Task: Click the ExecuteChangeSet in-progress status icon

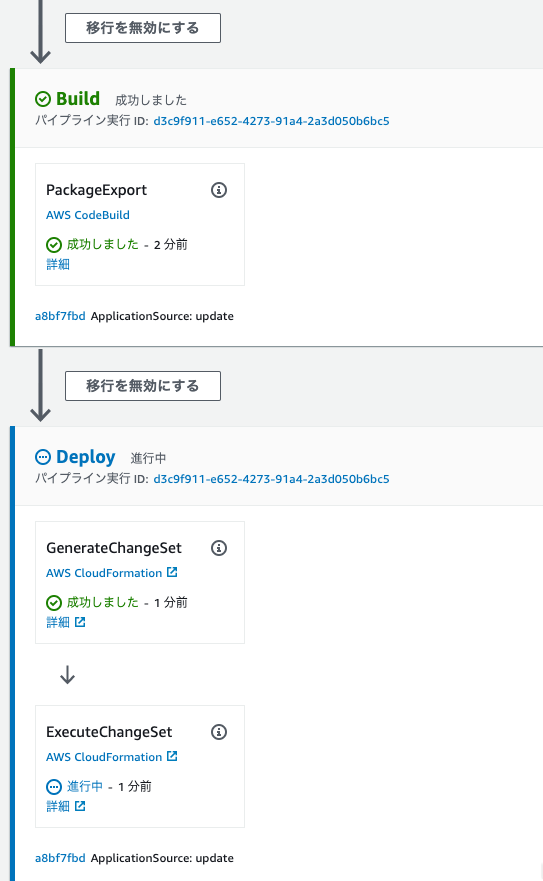Action: 54,787
